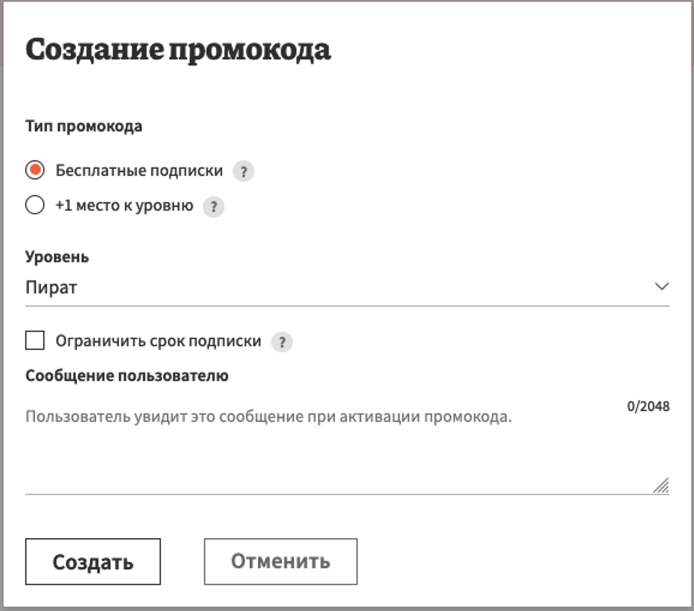Click the Отменить button
Viewport: 694px width, 611px height.
click(x=280, y=562)
